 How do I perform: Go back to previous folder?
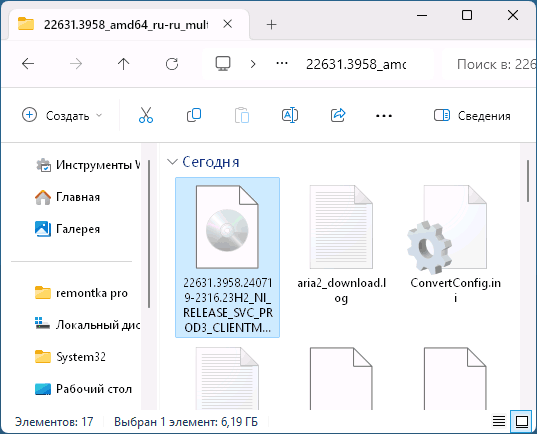pyautogui.click(x=28, y=64)
